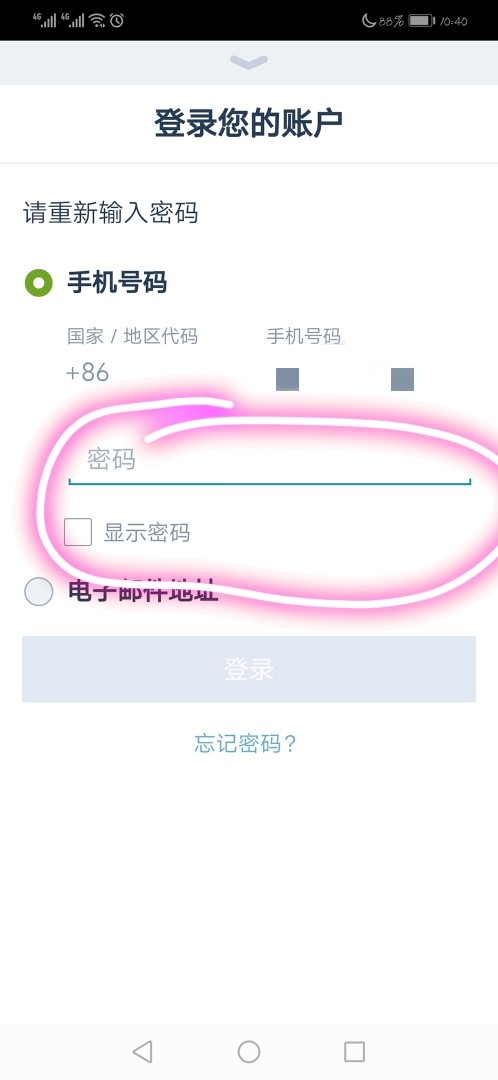Tap the alarm clock status icon
The height and width of the screenshot is (1080, 498).
point(117,20)
